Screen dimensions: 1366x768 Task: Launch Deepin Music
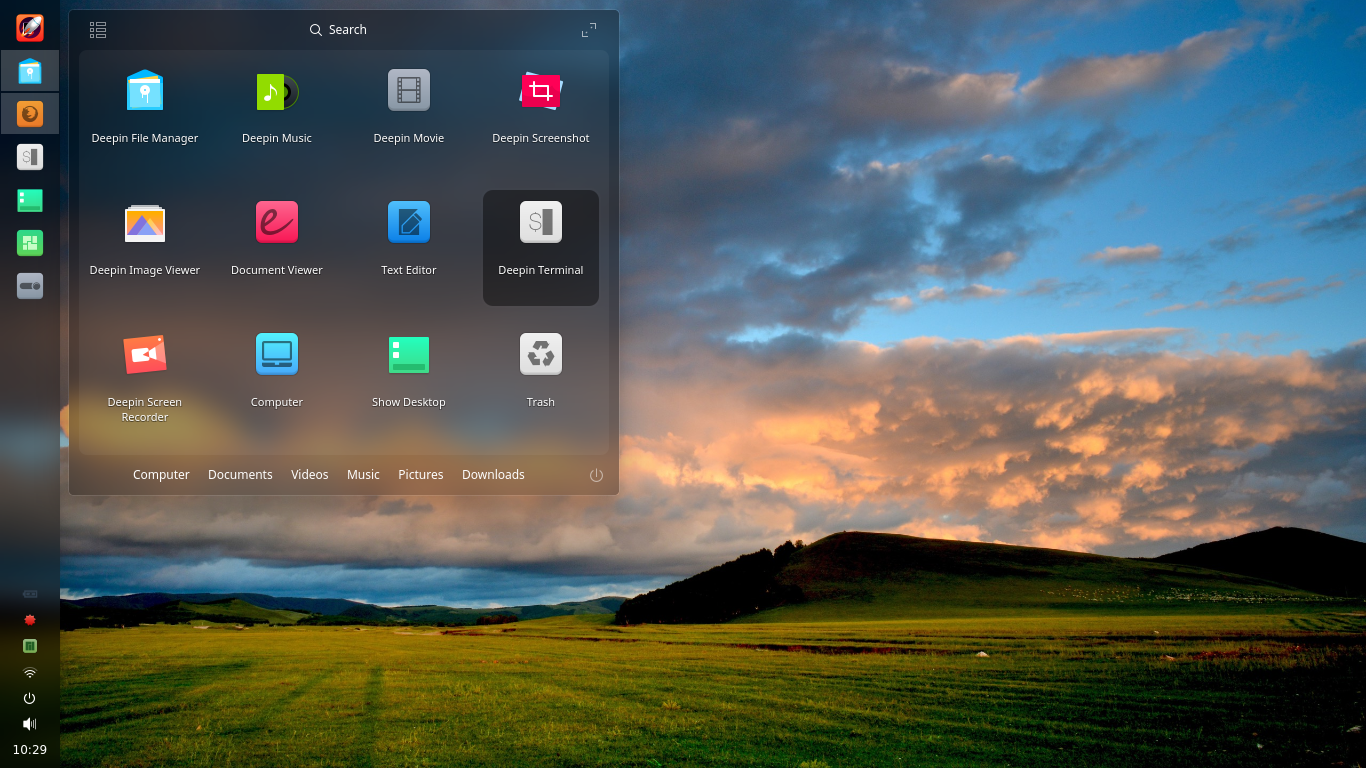276,90
